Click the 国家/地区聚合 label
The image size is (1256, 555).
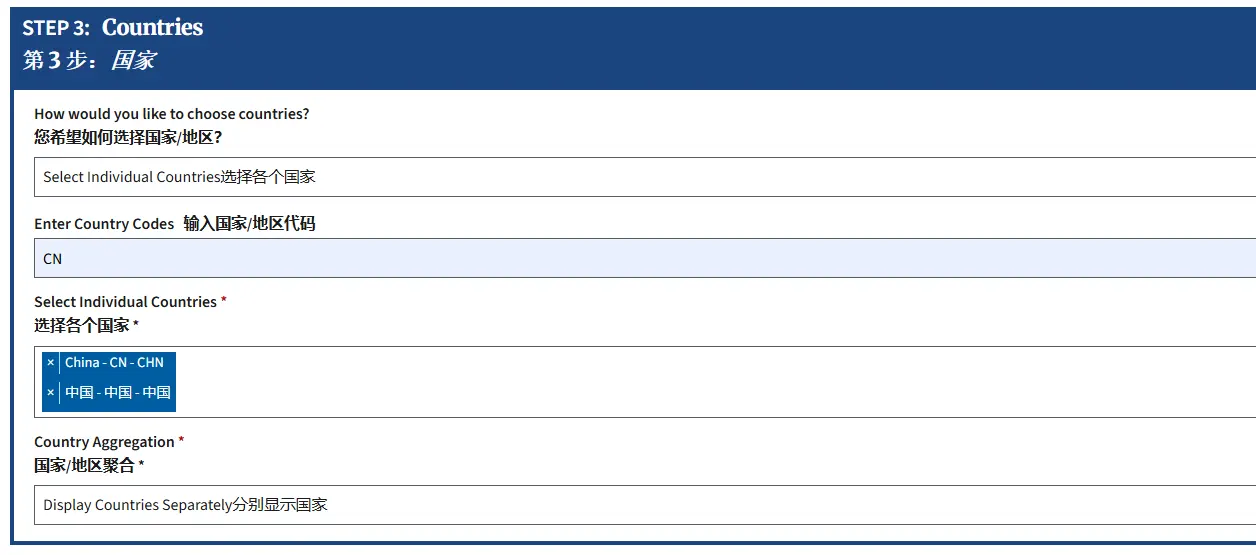click(84, 465)
